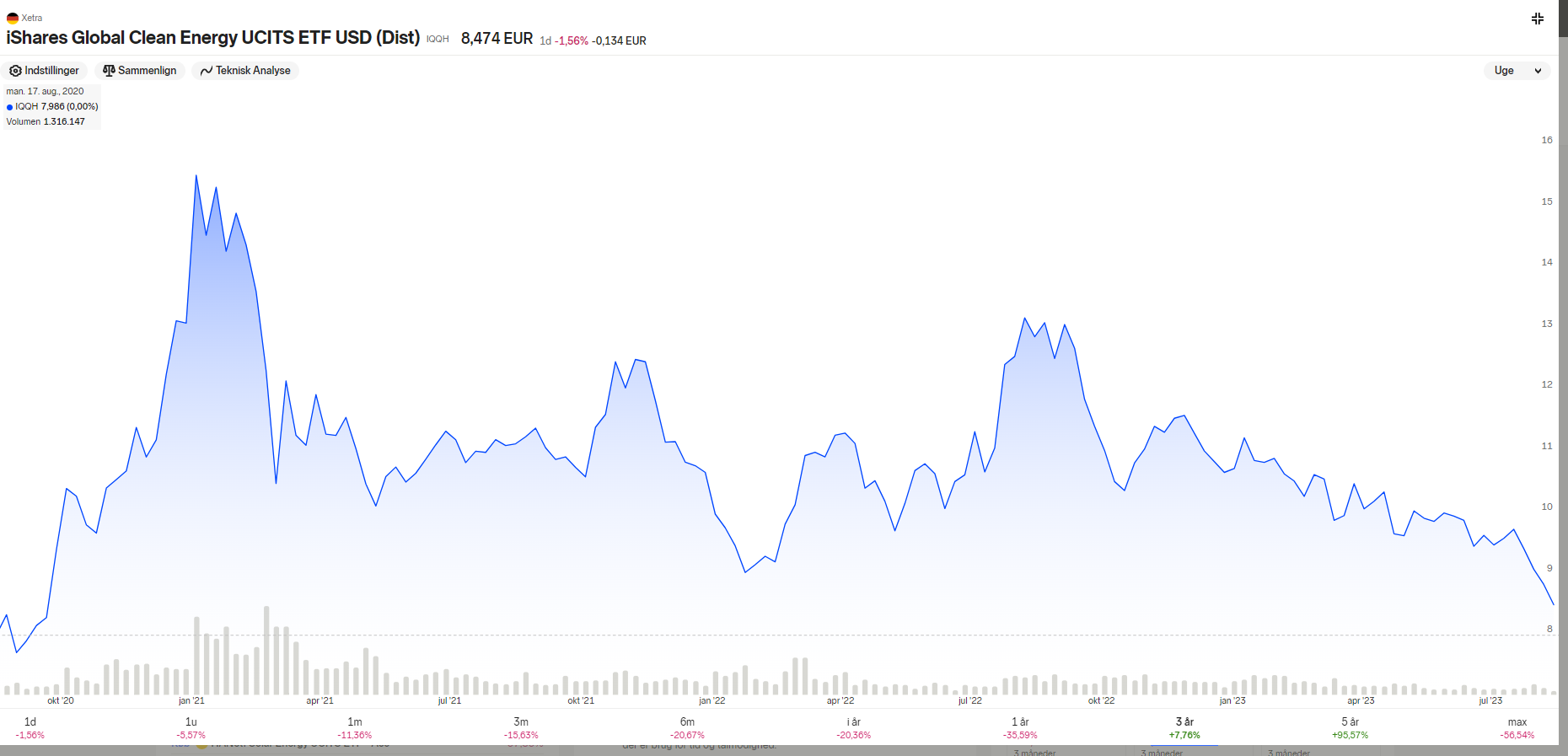
Task: Select the 1m time range
Action: click(x=355, y=728)
